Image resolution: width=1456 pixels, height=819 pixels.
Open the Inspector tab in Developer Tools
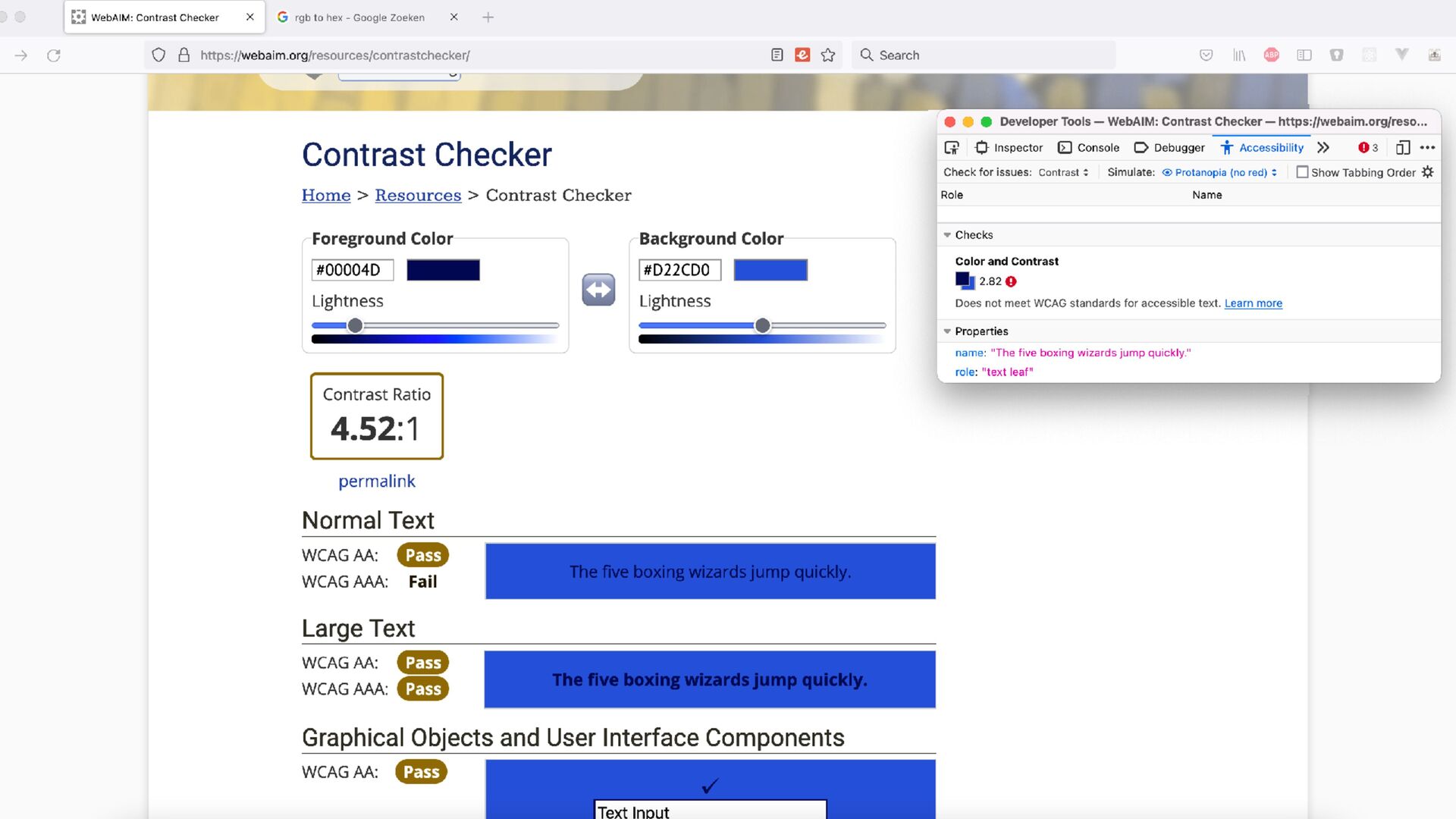coord(1009,148)
